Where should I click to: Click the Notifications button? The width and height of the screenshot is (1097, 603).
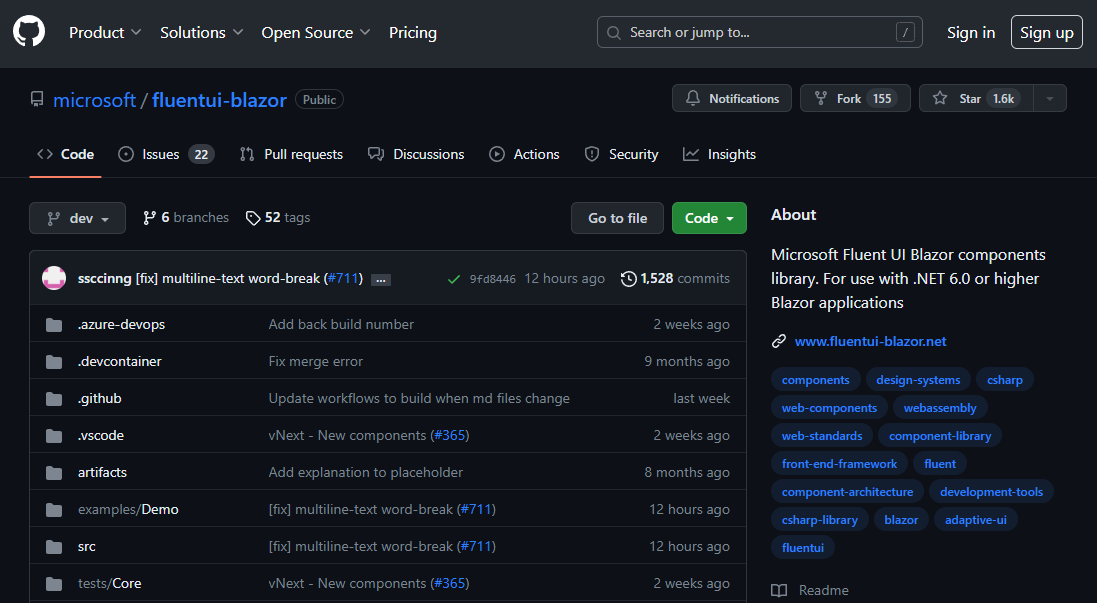click(x=732, y=99)
